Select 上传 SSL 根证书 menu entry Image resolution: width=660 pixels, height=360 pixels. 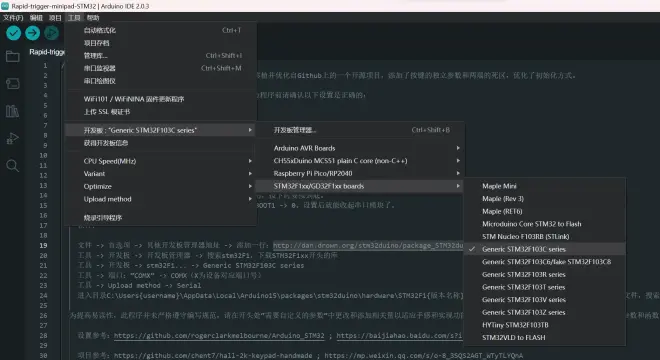(161, 112)
